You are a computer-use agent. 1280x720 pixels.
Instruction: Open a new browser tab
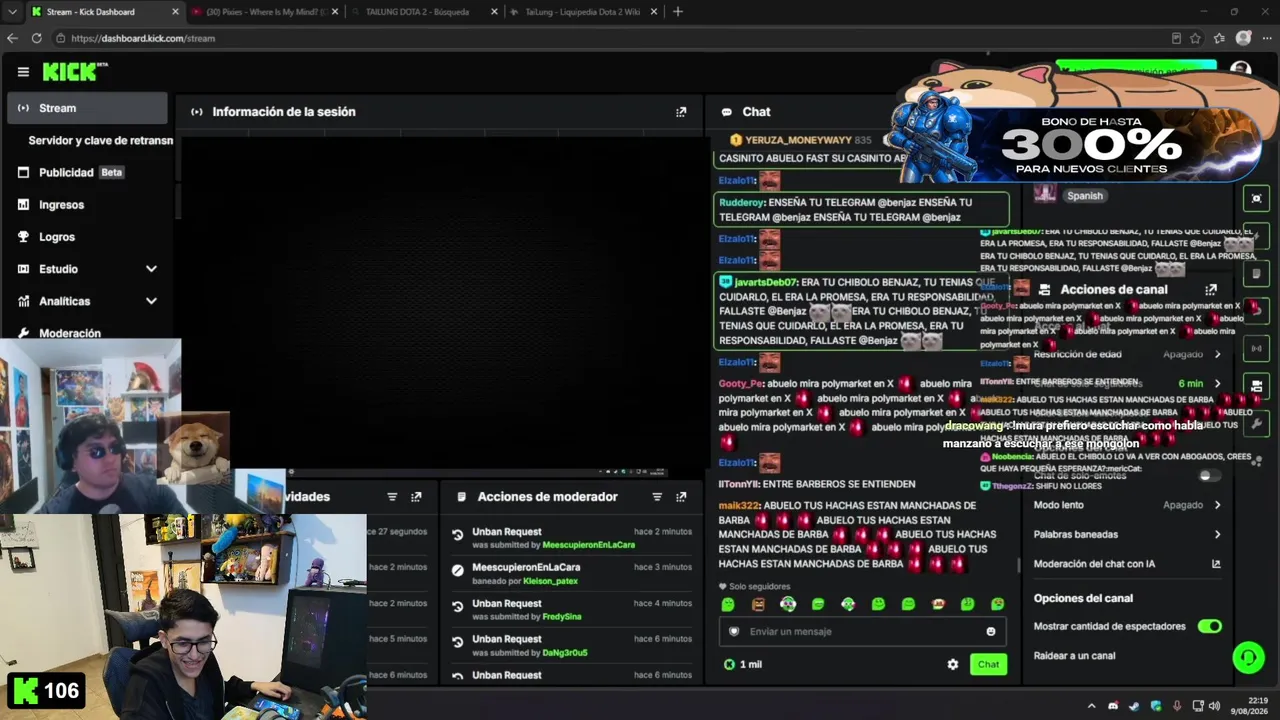tap(678, 12)
